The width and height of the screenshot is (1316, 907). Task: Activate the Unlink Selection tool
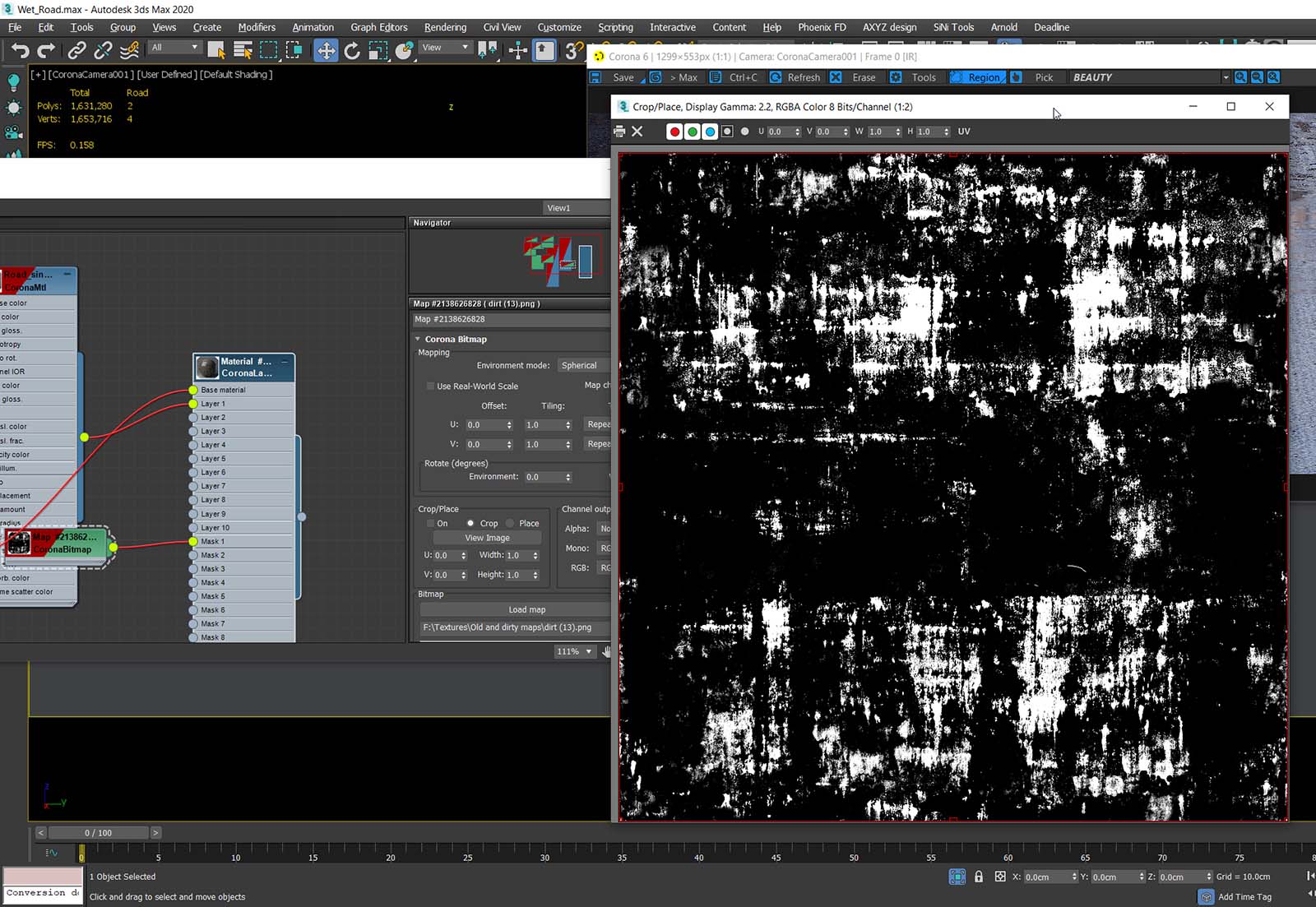coord(103,51)
